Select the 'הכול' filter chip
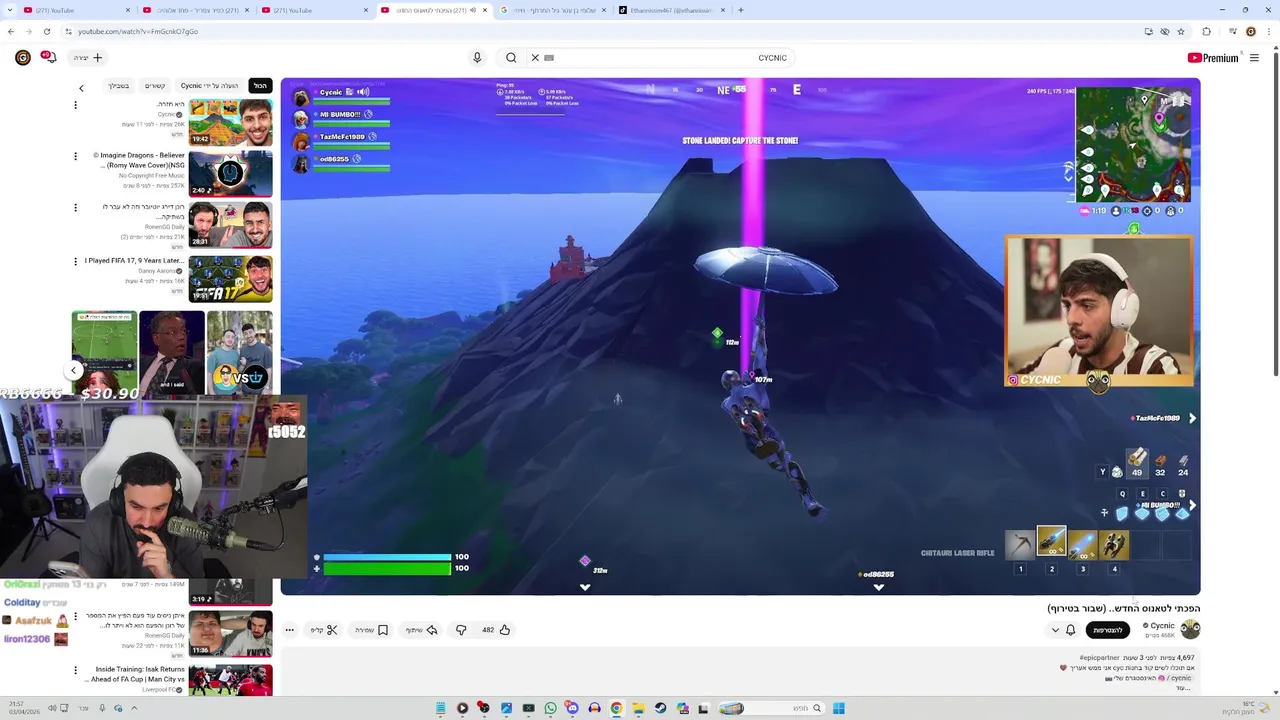Viewport: 1280px width, 720px height. click(x=260, y=86)
